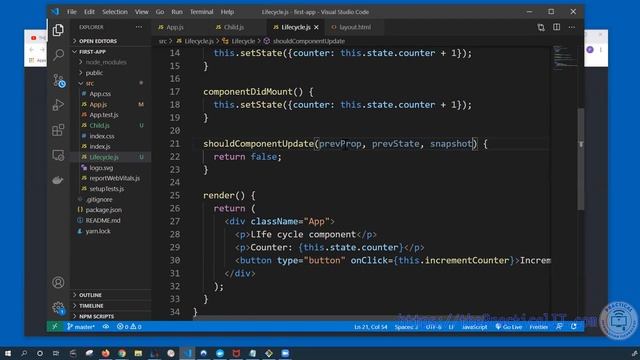
Task: Open the Source Control view
Action: tap(58, 80)
